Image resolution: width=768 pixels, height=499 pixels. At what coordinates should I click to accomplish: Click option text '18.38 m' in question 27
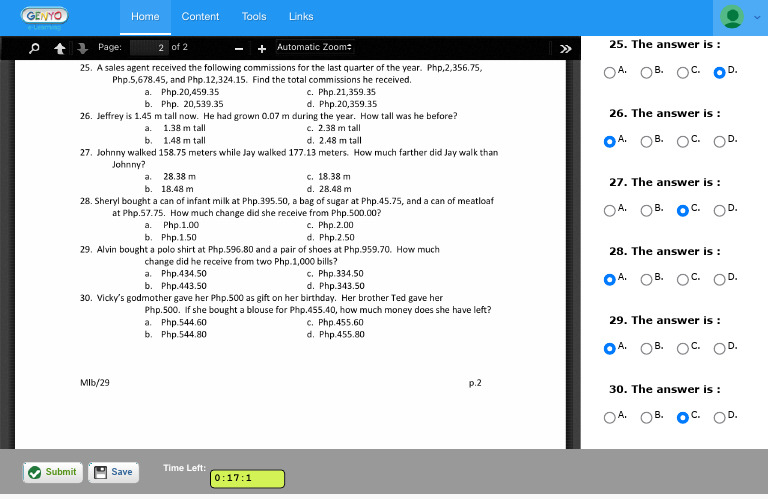pos(334,177)
